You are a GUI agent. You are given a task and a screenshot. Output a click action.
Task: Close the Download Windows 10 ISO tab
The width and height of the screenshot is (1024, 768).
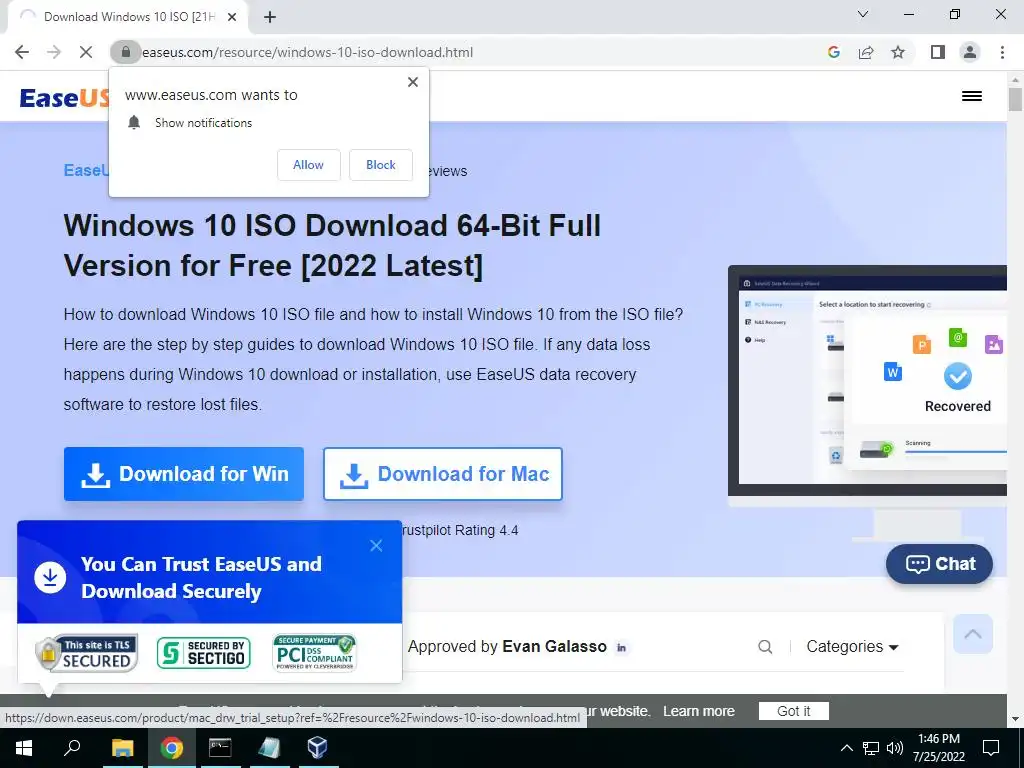pos(232,18)
